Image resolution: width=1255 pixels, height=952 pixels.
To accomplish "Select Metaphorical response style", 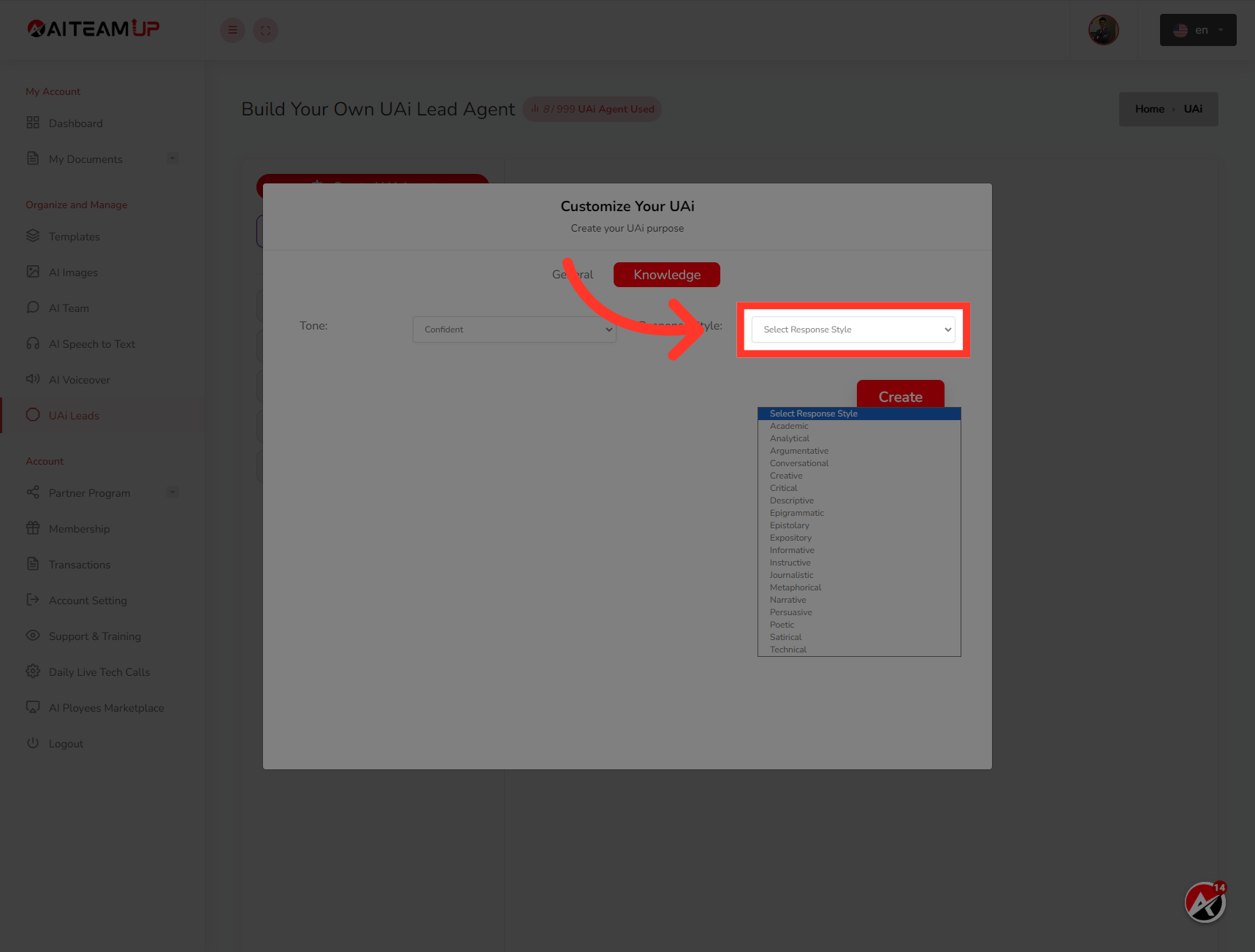I will click(859, 587).
